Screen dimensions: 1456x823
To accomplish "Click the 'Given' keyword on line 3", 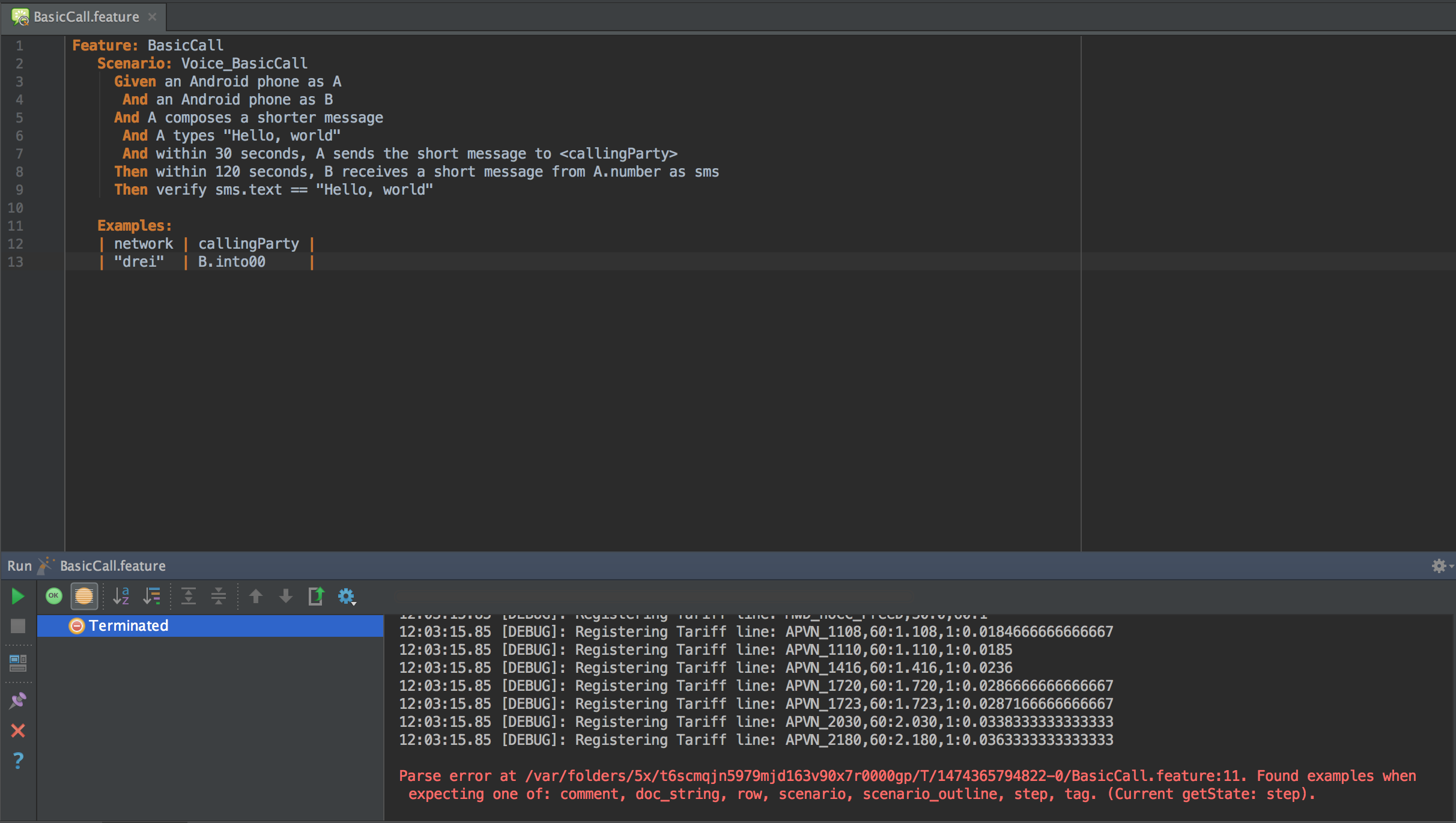I will tap(135, 81).
